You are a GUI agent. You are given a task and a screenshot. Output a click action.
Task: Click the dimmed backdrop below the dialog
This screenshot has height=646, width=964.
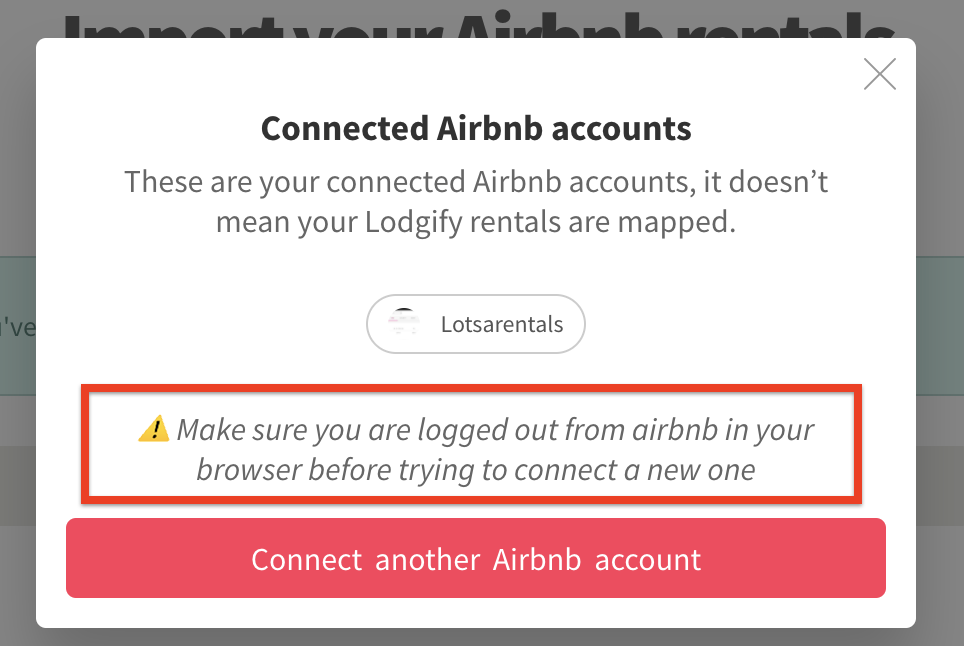point(476,637)
